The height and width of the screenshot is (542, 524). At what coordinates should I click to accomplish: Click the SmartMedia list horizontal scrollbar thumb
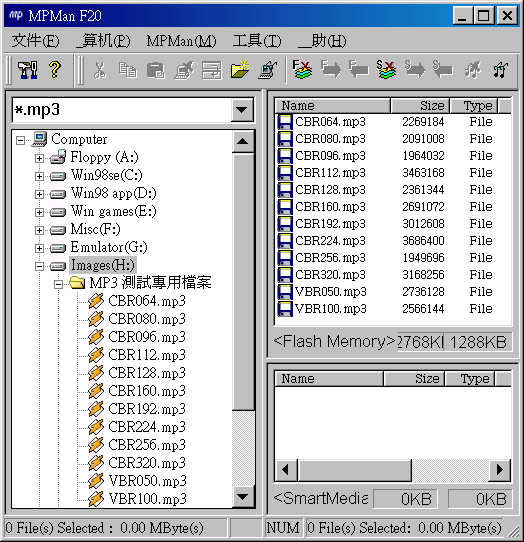(354, 470)
